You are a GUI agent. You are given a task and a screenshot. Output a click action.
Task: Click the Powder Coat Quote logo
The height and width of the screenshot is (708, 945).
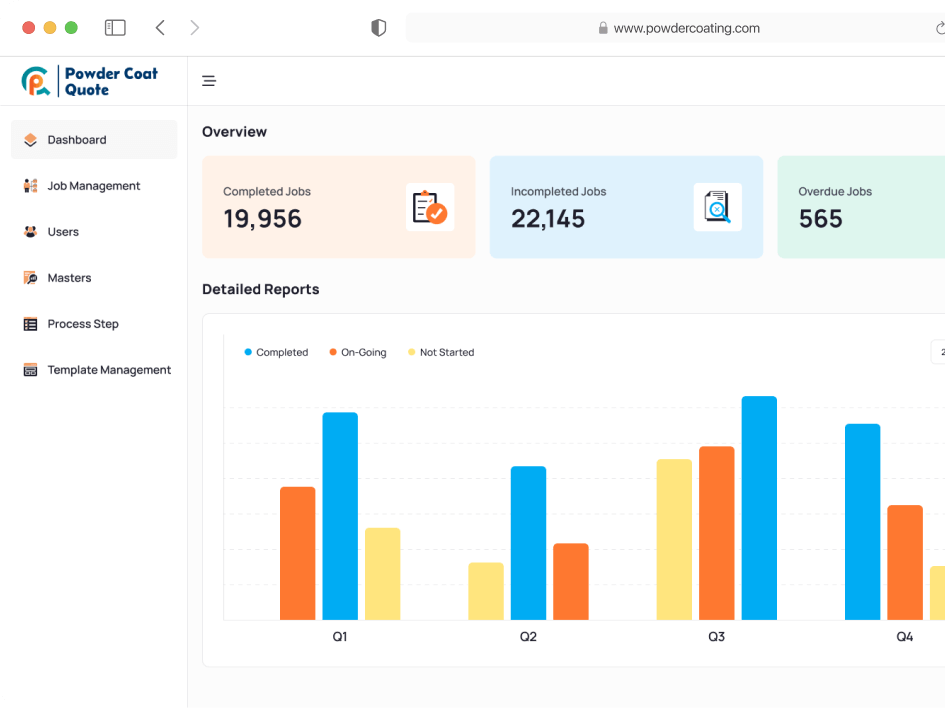pyautogui.click(x=90, y=81)
